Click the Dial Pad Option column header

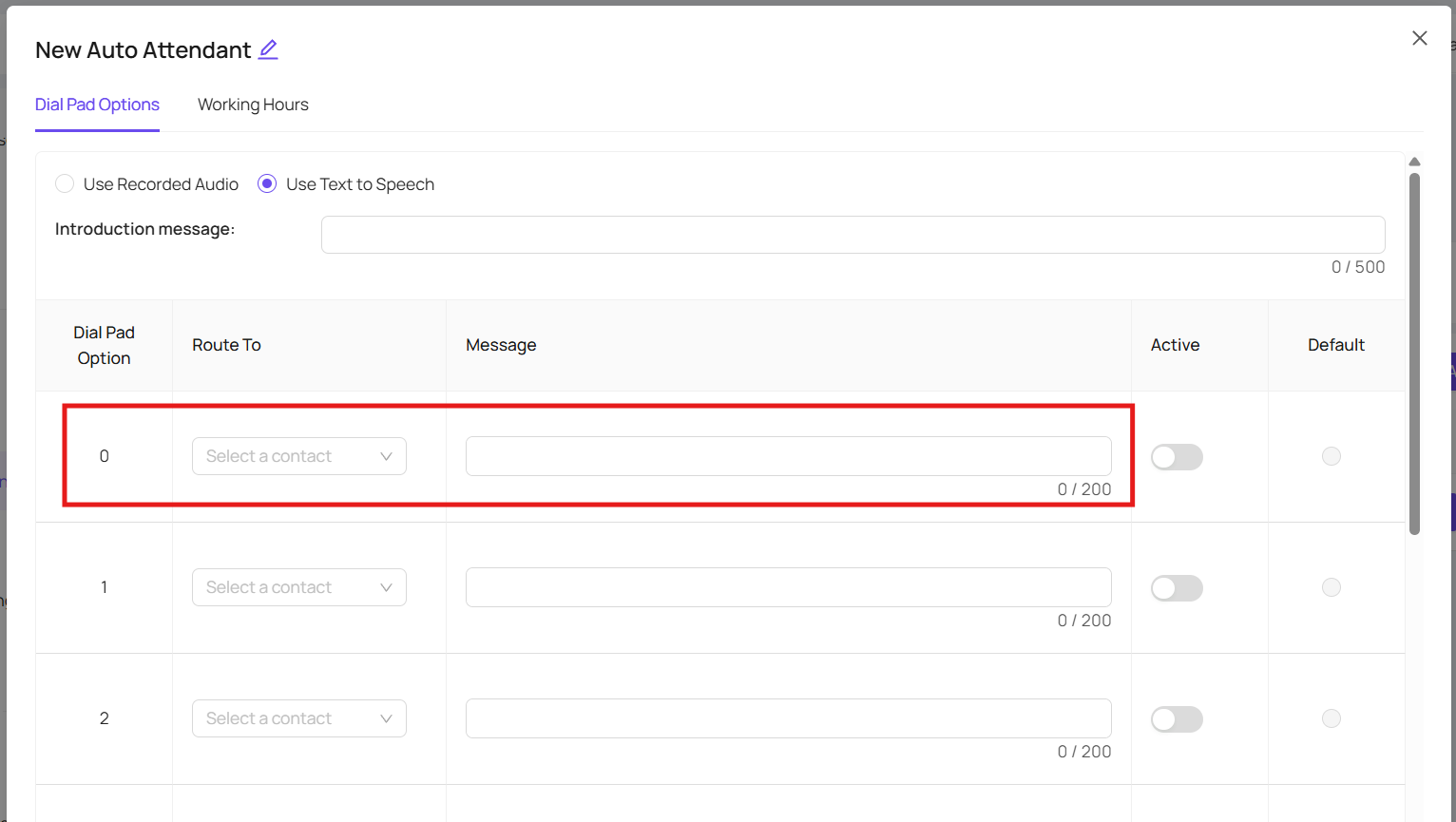[x=105, y=345]
